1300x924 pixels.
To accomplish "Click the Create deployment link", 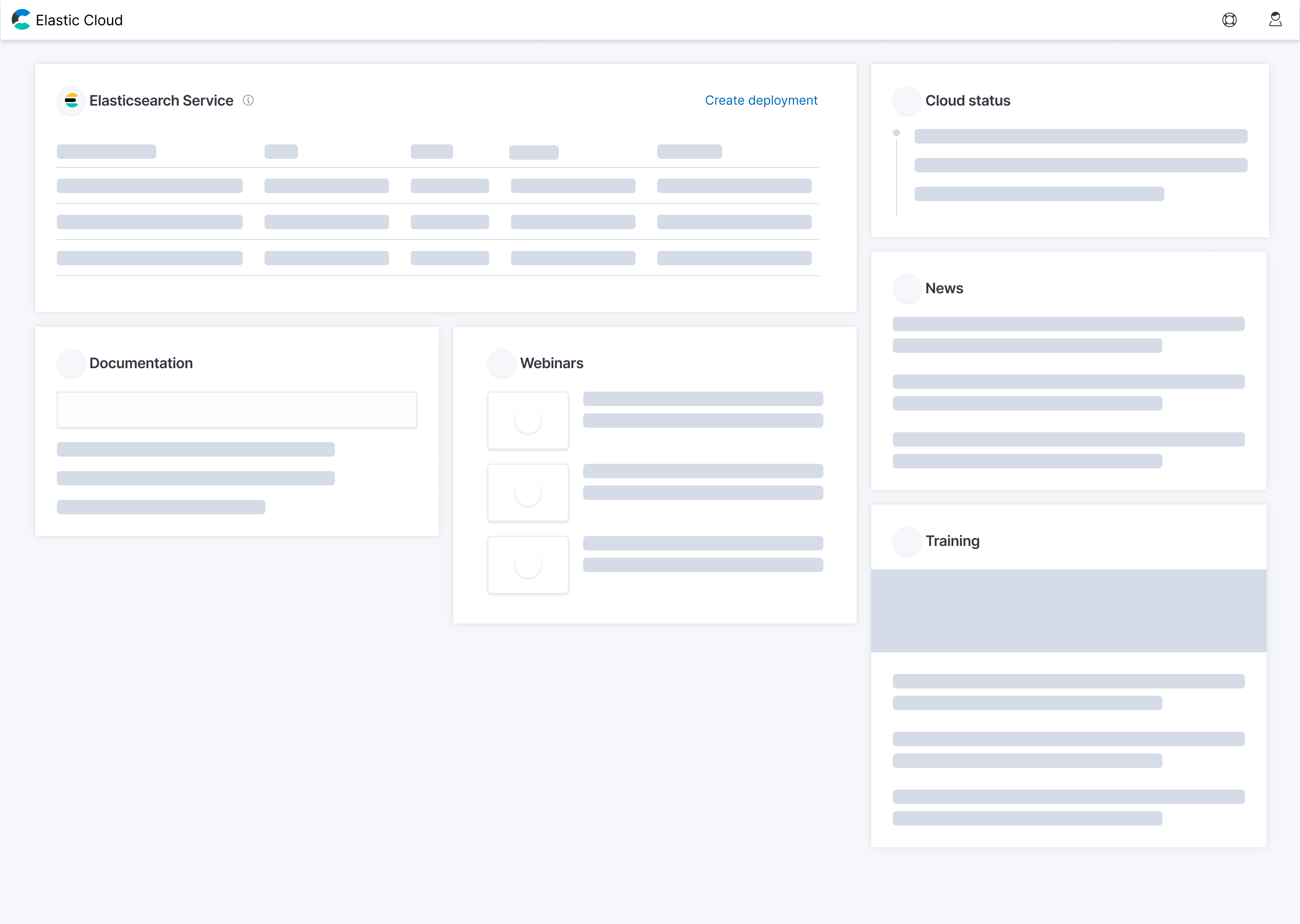I will pyautogui.click(x=761, y=100).
